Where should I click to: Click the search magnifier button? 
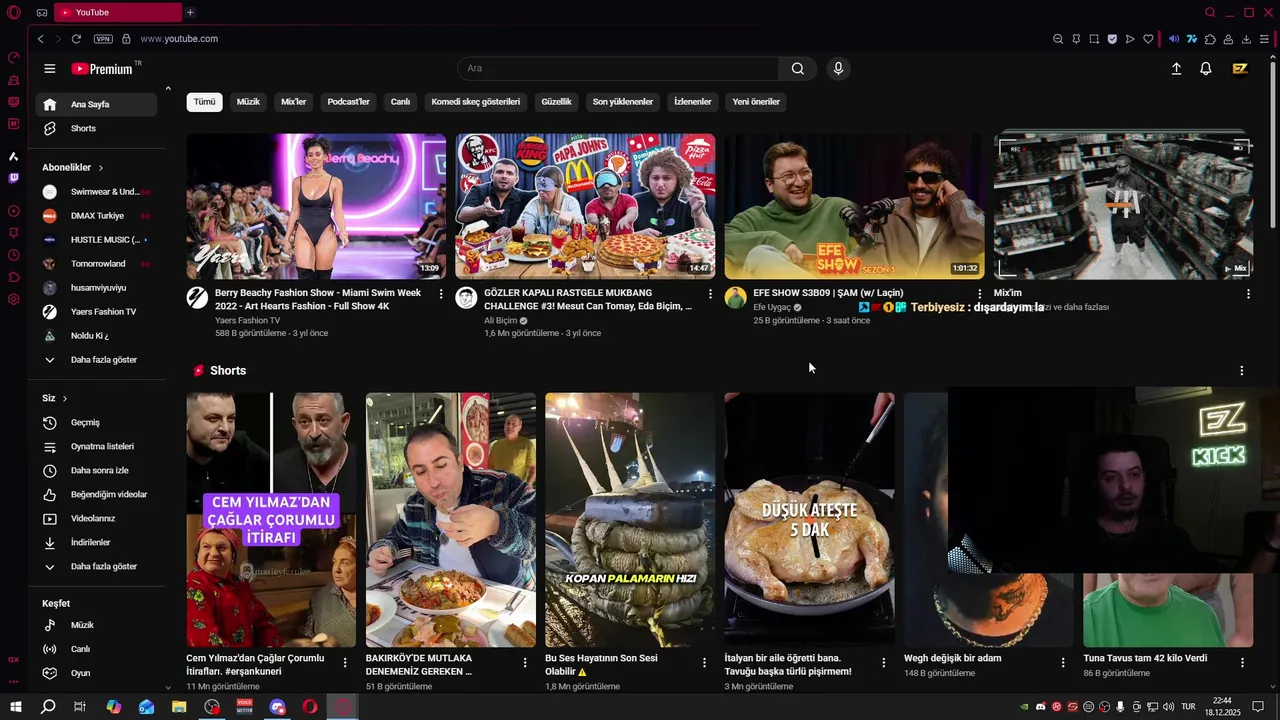(797, 69)
